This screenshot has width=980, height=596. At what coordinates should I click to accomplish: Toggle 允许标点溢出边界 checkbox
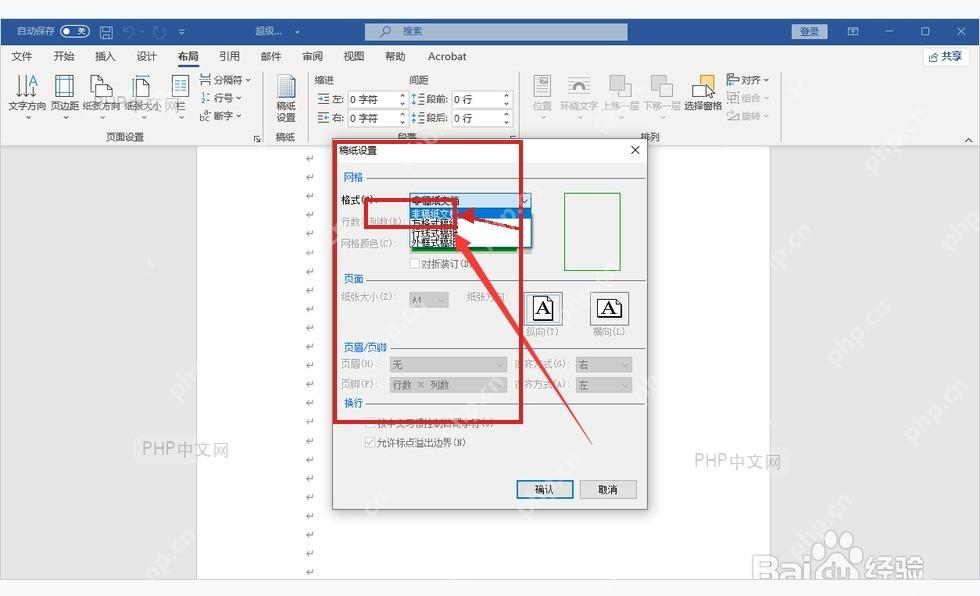click(370, 442)
